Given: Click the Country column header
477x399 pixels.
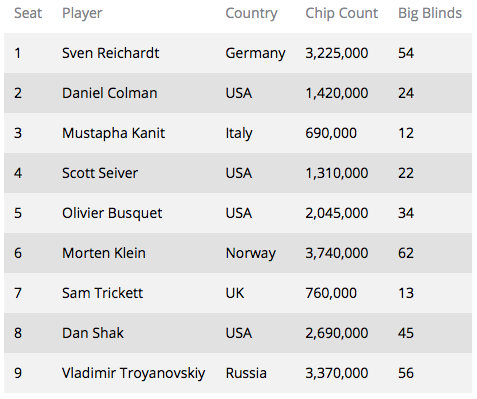Looking at the screenshot, I should (251, 14).
